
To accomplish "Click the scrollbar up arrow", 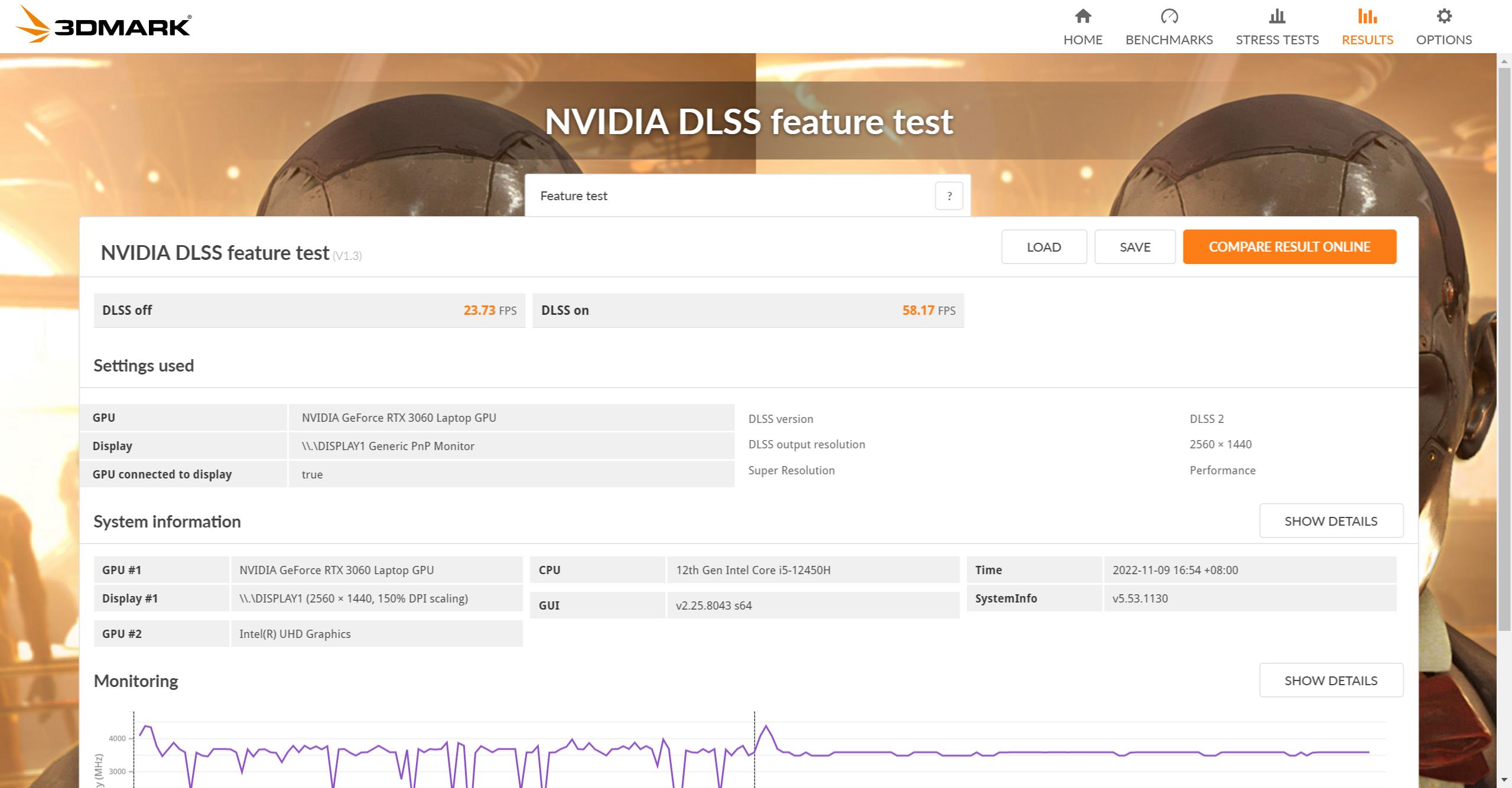I will [x=1504, y=61].
